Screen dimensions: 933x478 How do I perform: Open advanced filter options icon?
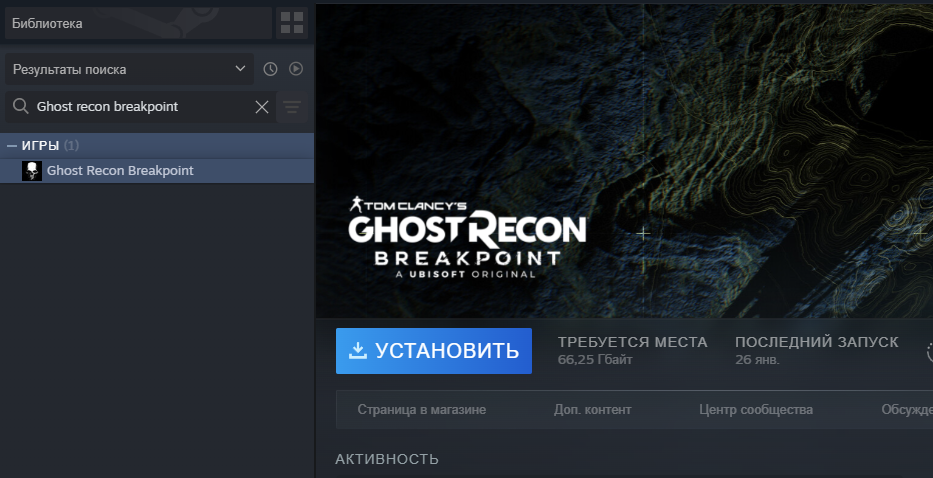[292, 107]
